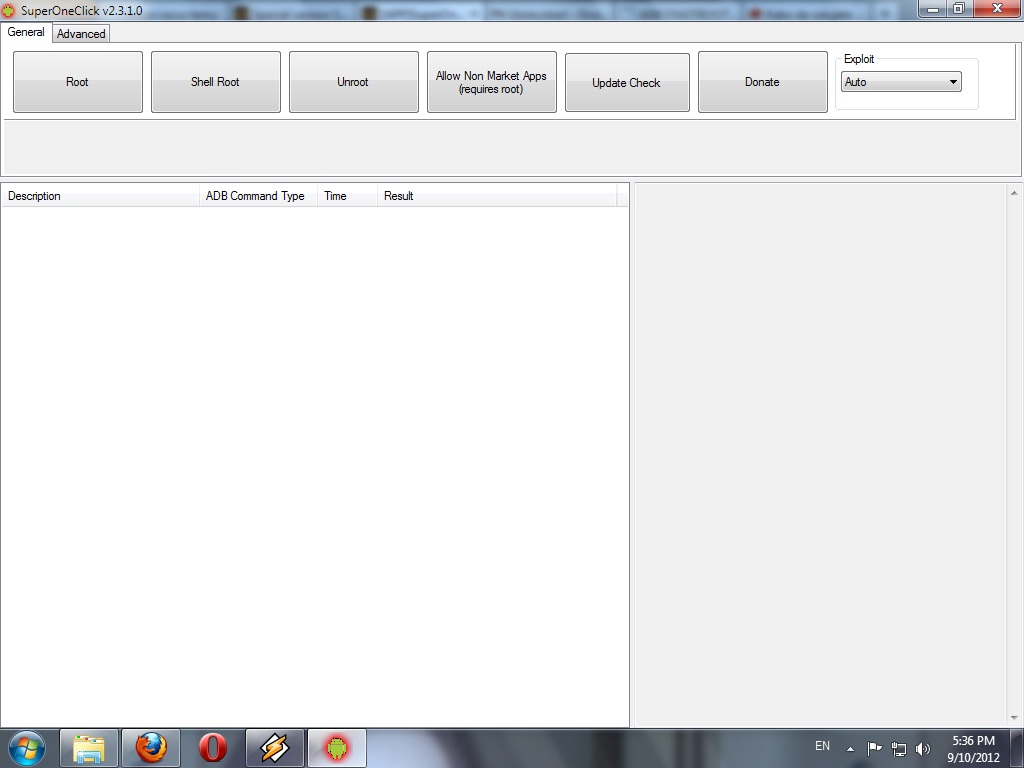Click the Show Desktop strip
The width and height of the screenshot is (1024, 768).
click(x=1017, y=748)
